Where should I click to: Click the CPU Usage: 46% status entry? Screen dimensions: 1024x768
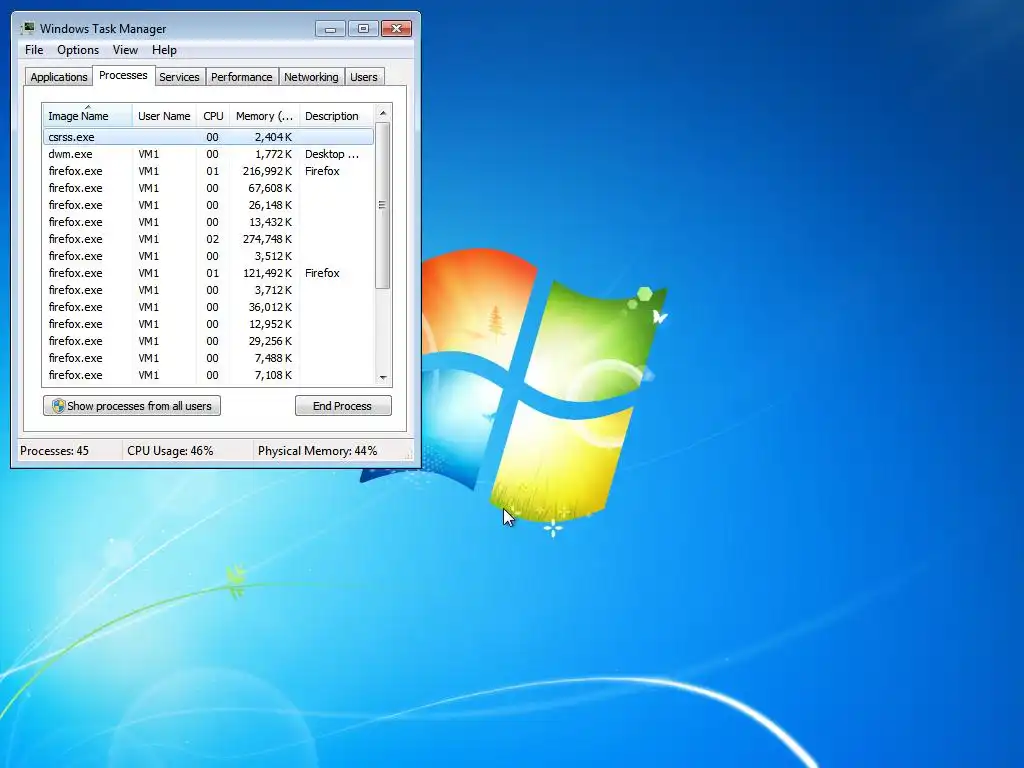[x=170, y=451]
